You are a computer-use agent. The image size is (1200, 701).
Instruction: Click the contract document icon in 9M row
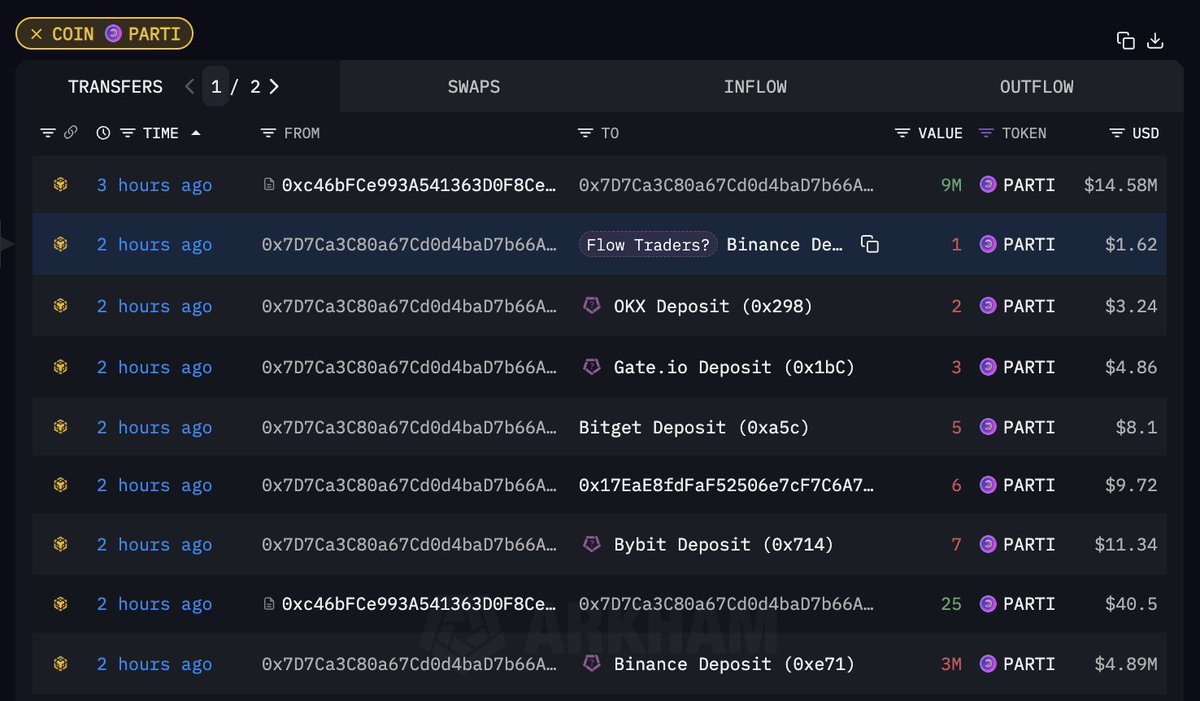point(269,185)
